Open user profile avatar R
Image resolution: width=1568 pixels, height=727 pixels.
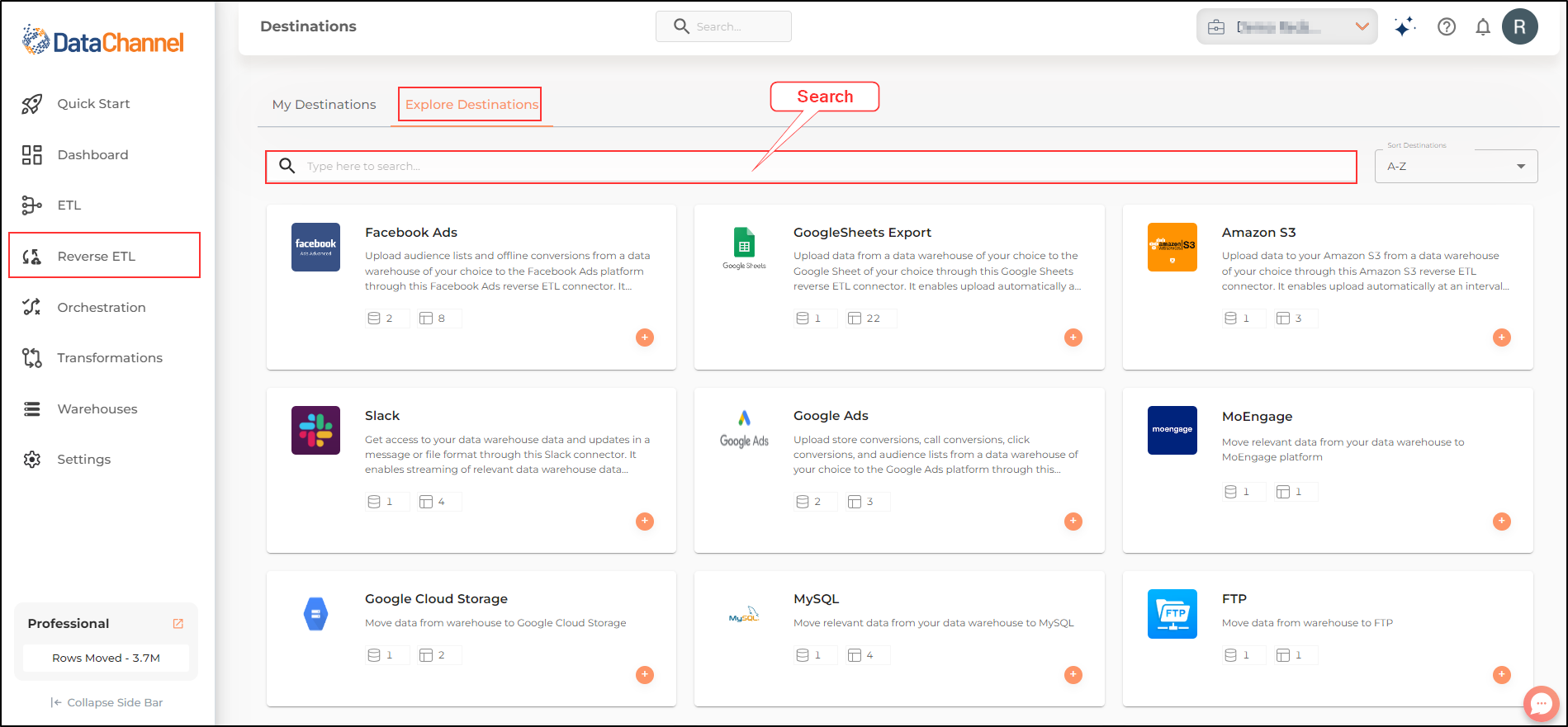pos(1520,26)
